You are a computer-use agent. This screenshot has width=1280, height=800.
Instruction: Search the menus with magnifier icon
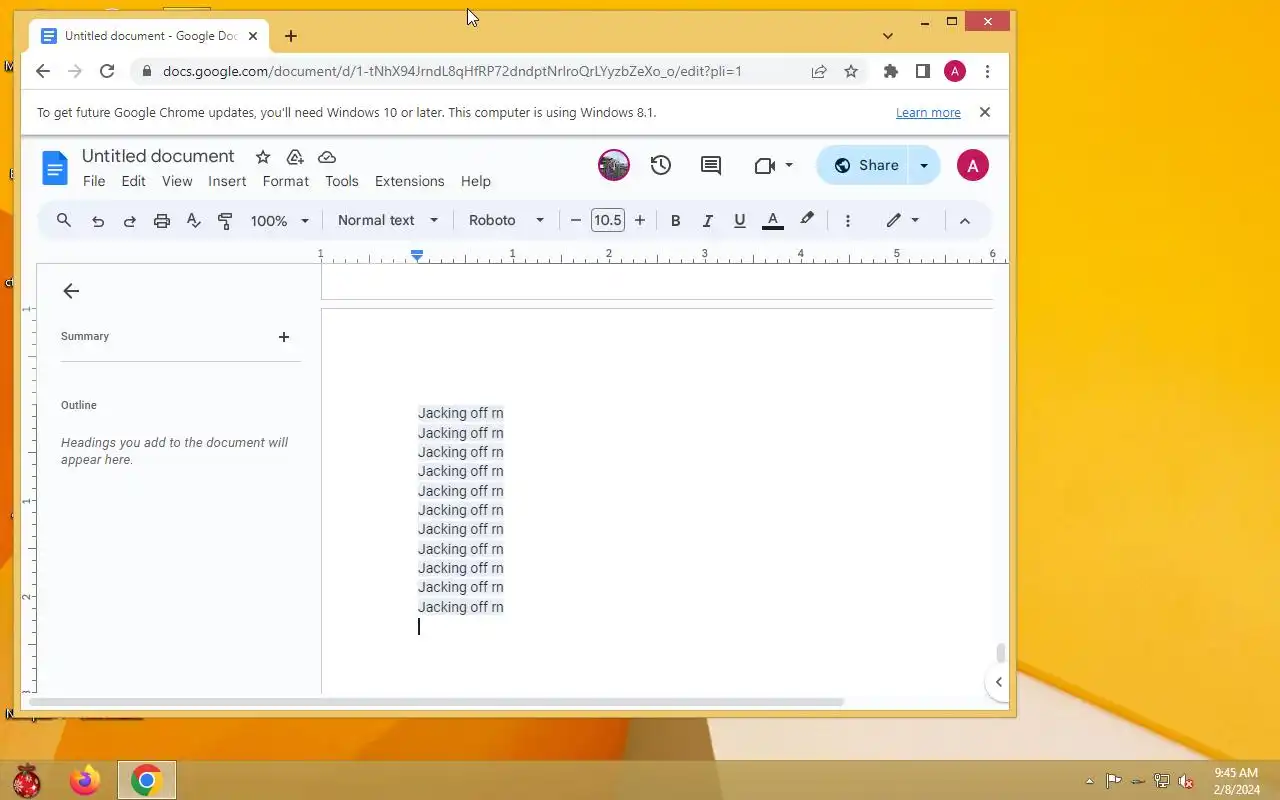pos(64,220)
